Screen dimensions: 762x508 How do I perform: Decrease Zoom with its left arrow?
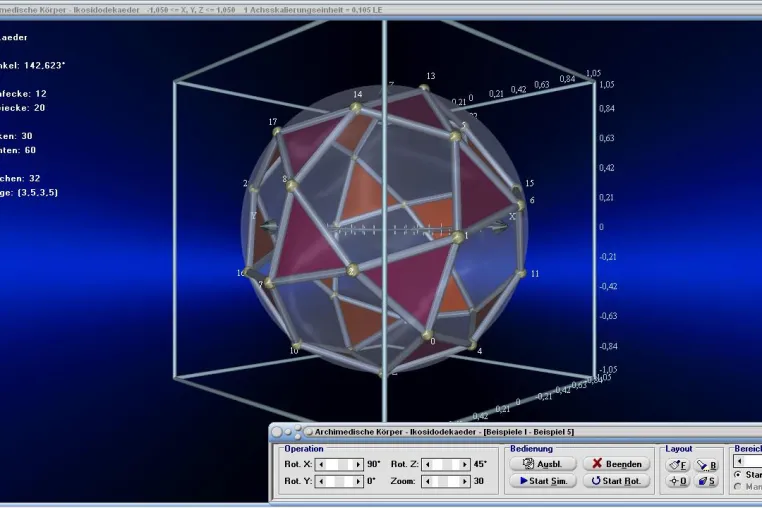(427, 481)
